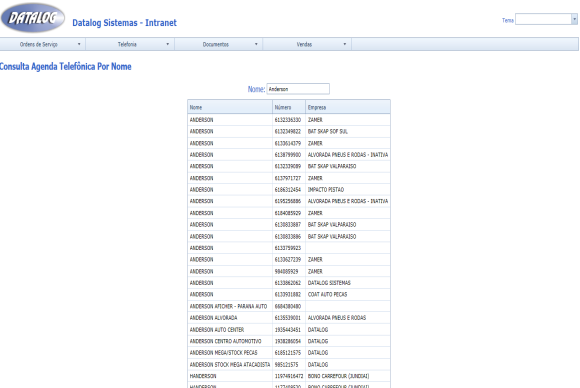Select the number 6132336330 cell

289,120
